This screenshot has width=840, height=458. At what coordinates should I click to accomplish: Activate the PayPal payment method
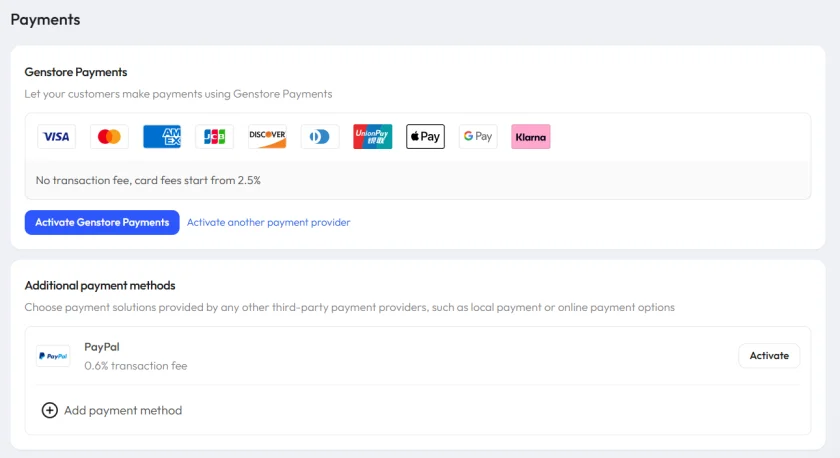pyautogui.click(x=769, y=356)
